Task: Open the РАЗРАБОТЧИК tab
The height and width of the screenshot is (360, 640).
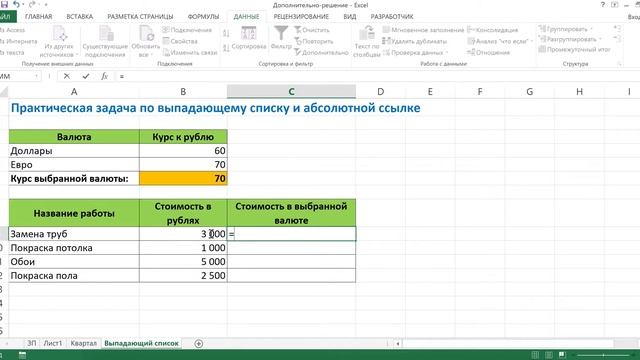Action: point(392,16)
